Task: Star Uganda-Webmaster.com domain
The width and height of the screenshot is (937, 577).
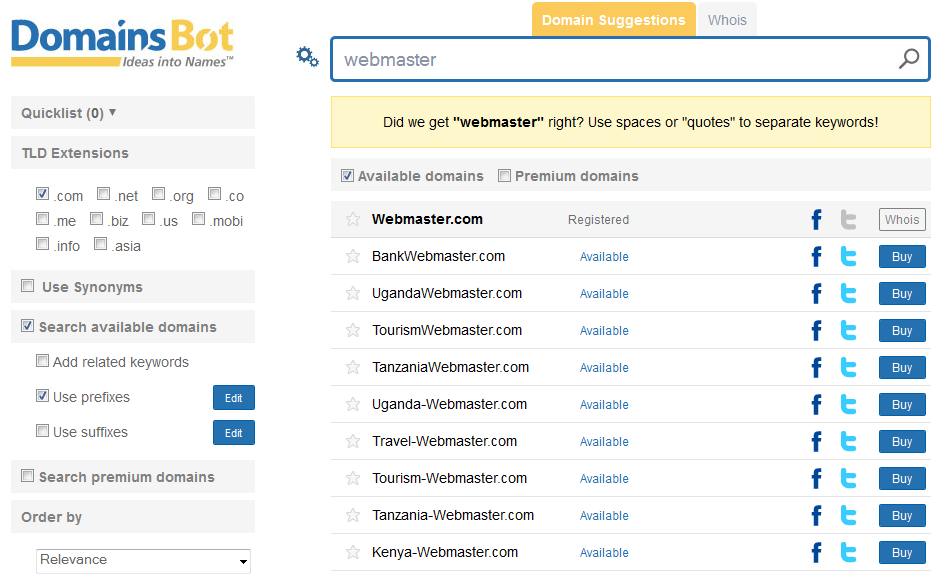Action: [x=353, y=405]
